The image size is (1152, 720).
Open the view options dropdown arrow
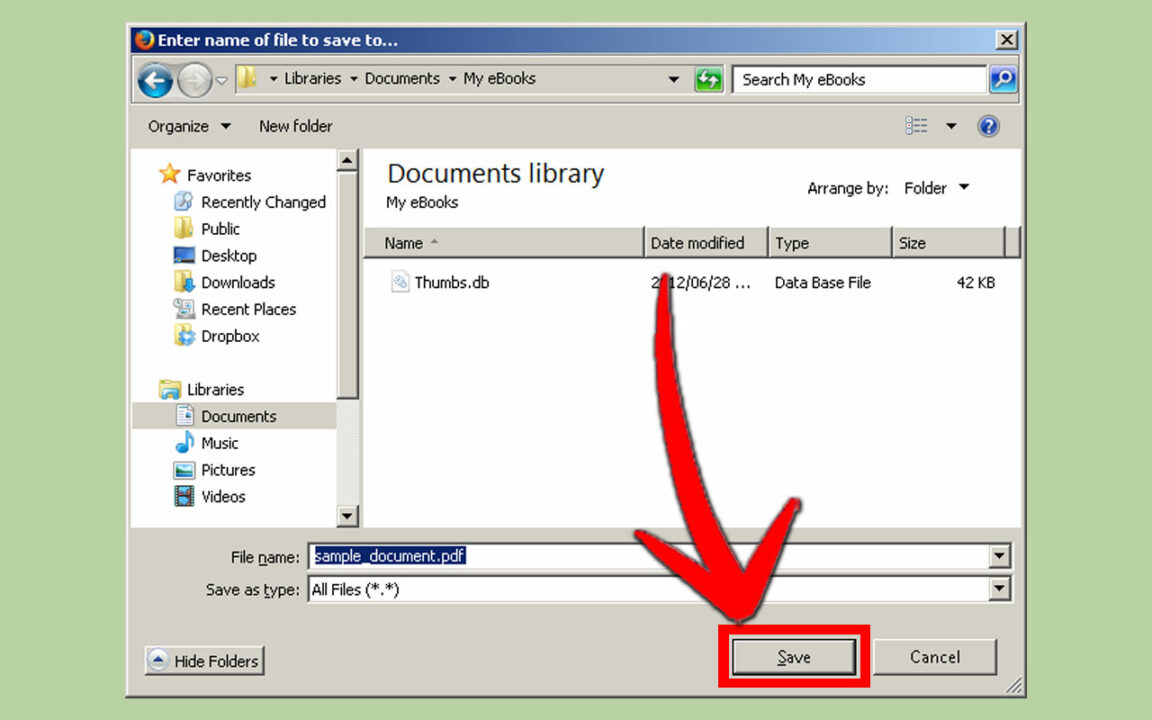pyautogui.click(x=951, y=126)
